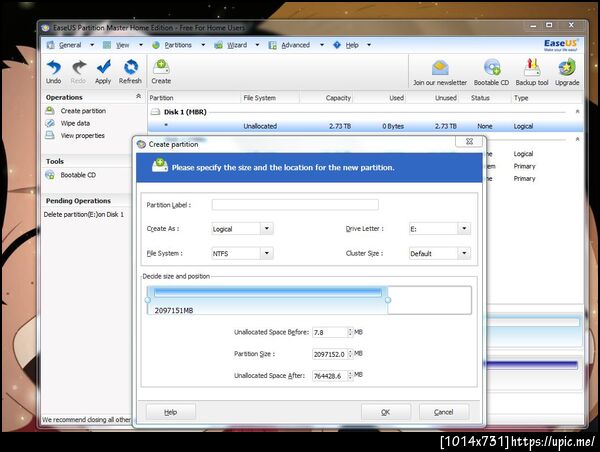Collapse the Operations panel chevron
600x452 pixels.
coord(139,96)
